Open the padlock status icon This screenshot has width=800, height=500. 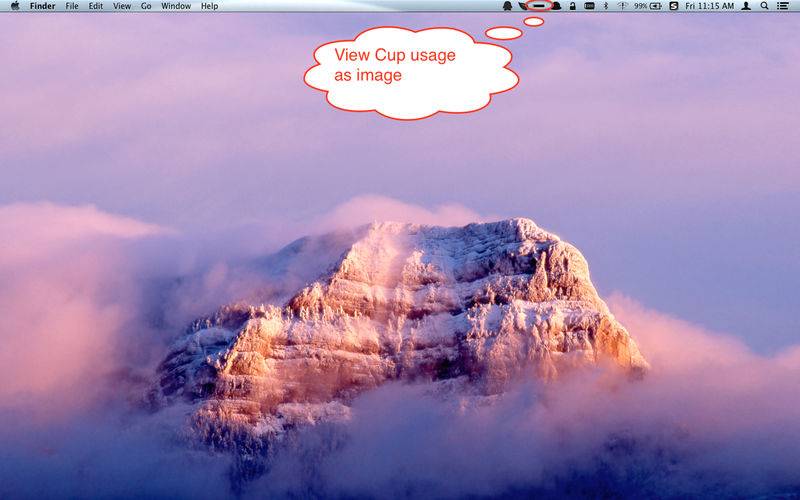tap(572, 6)
